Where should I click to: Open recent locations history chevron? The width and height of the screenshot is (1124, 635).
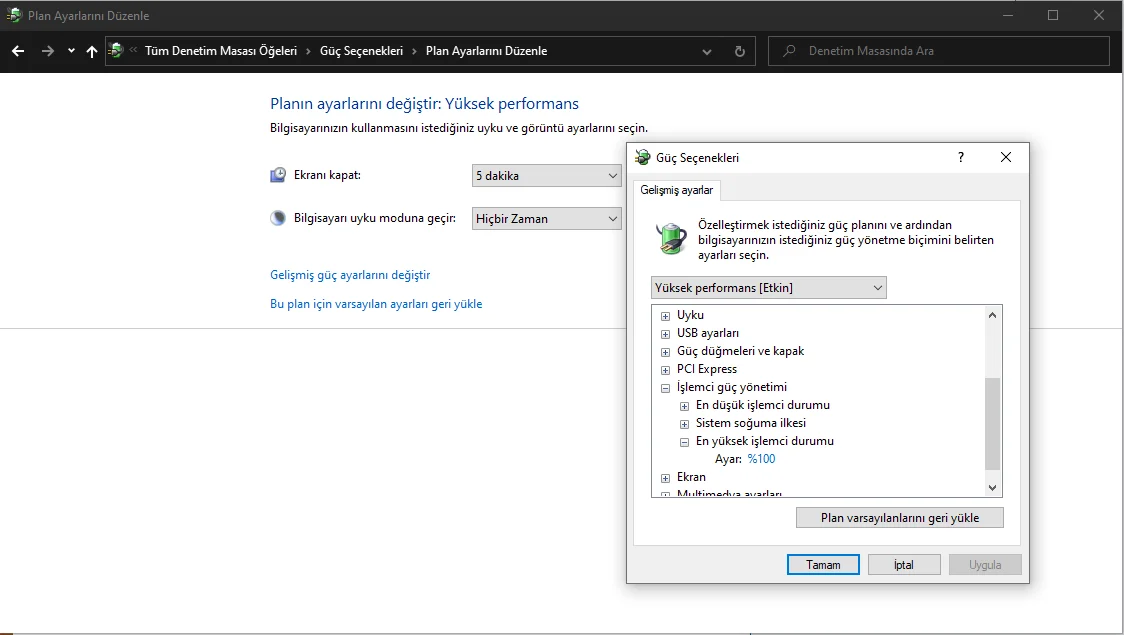click(71, 51)
